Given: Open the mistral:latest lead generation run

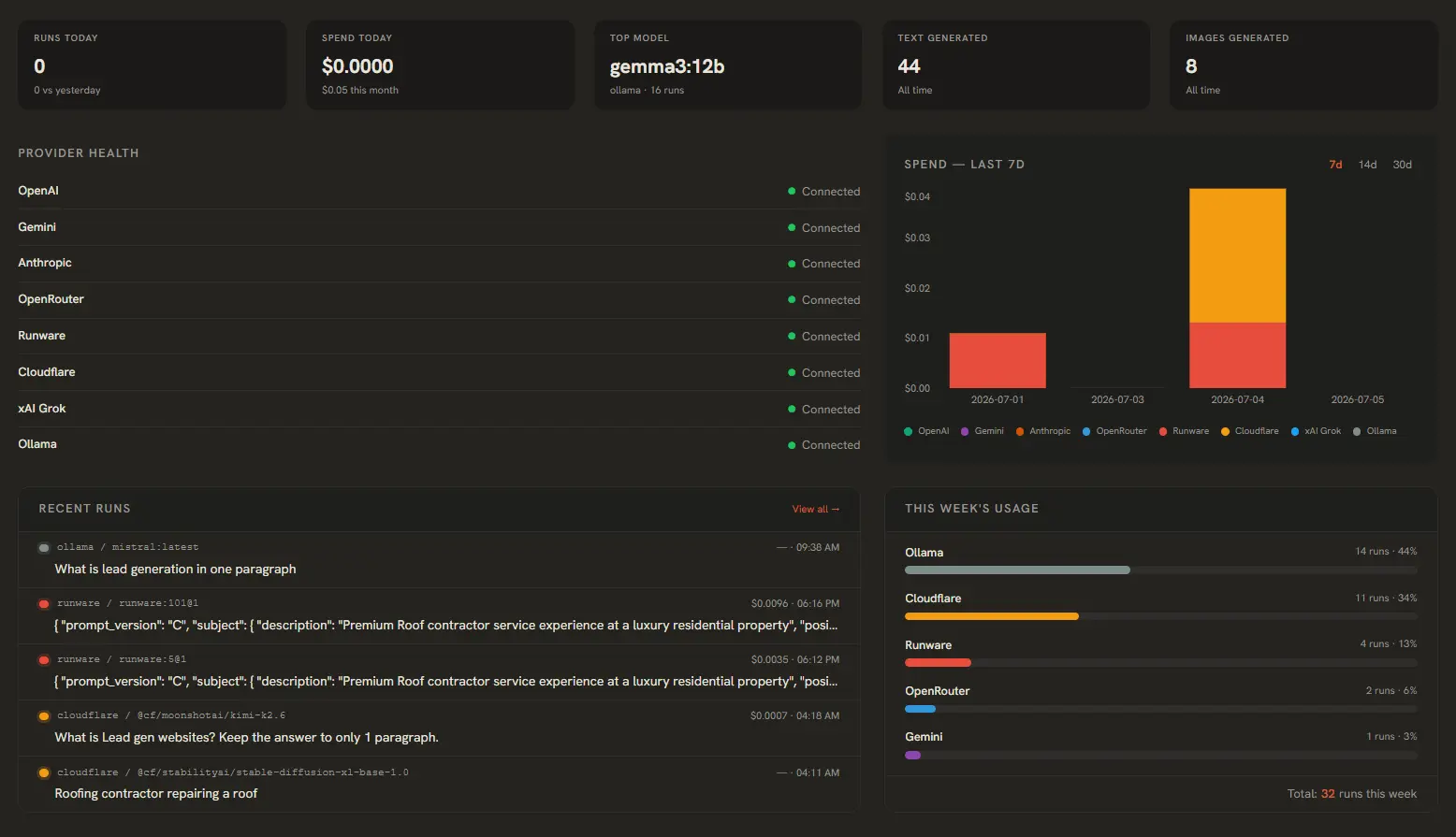Looking at the screenshot, I should click(x=439, y=559).
